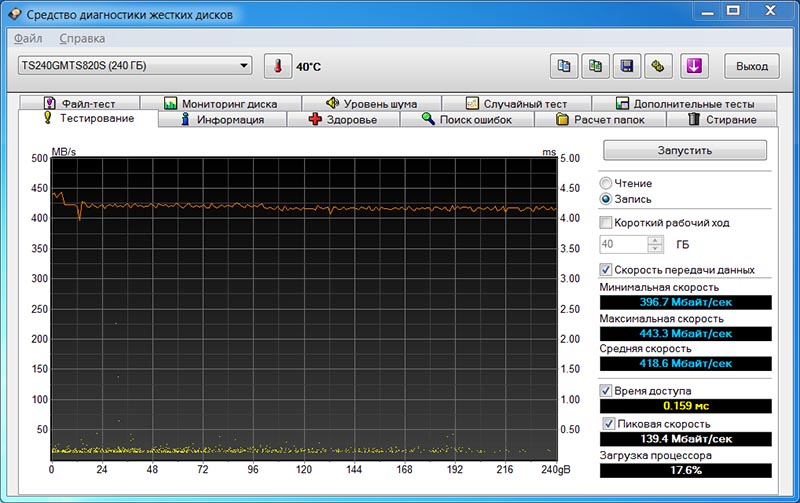The width and height of the screenshot is (800, 503).
Task: Click the Запустить button
Action: coord(685,150)
